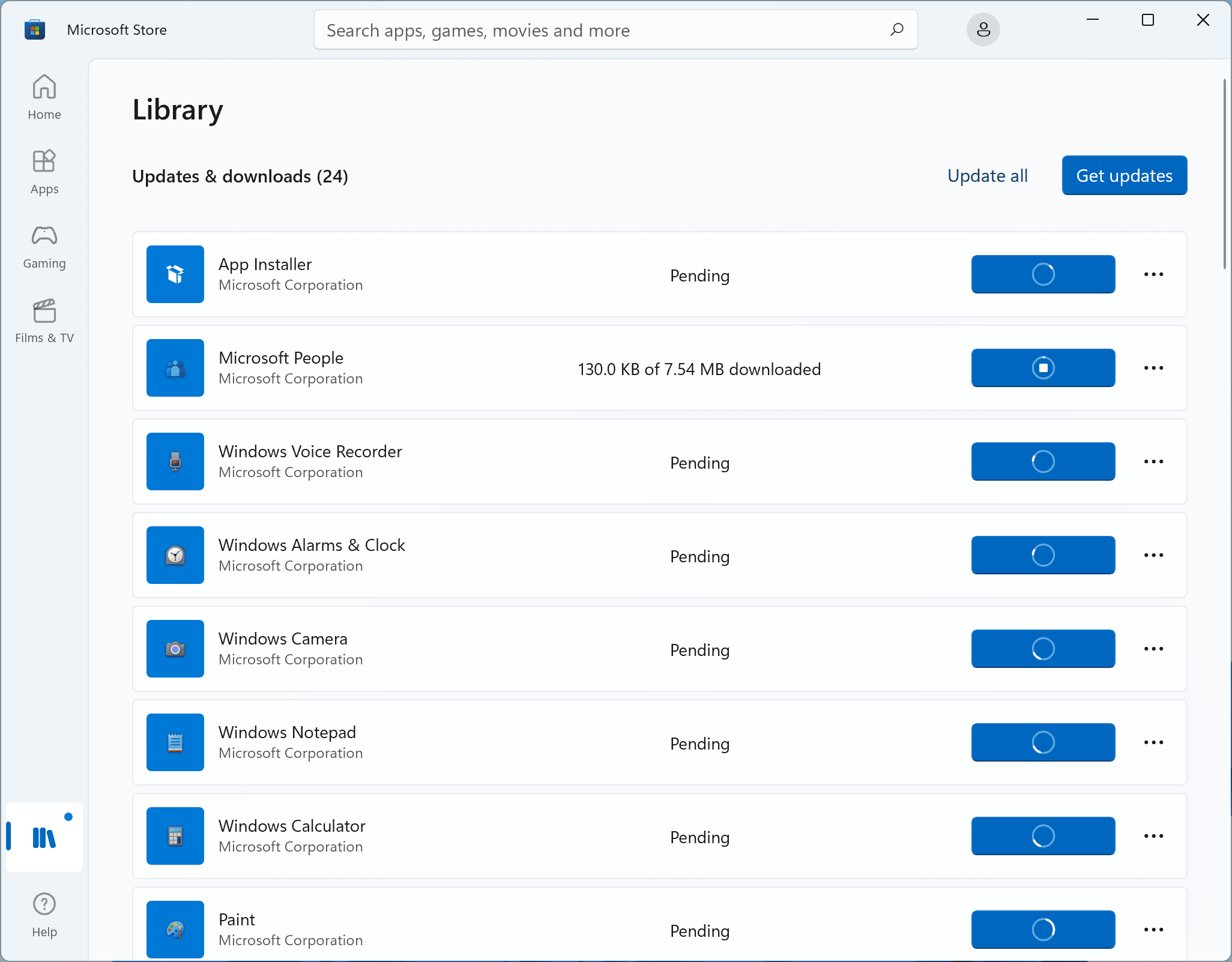Click the Windows Notepad app icon

pos(175,742)
